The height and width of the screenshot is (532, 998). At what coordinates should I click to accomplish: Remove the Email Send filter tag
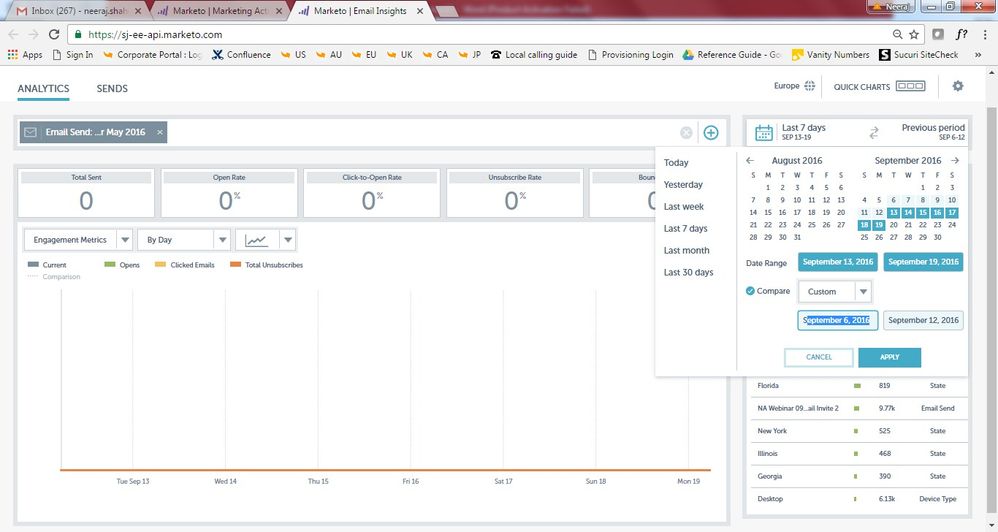point(159,132)
